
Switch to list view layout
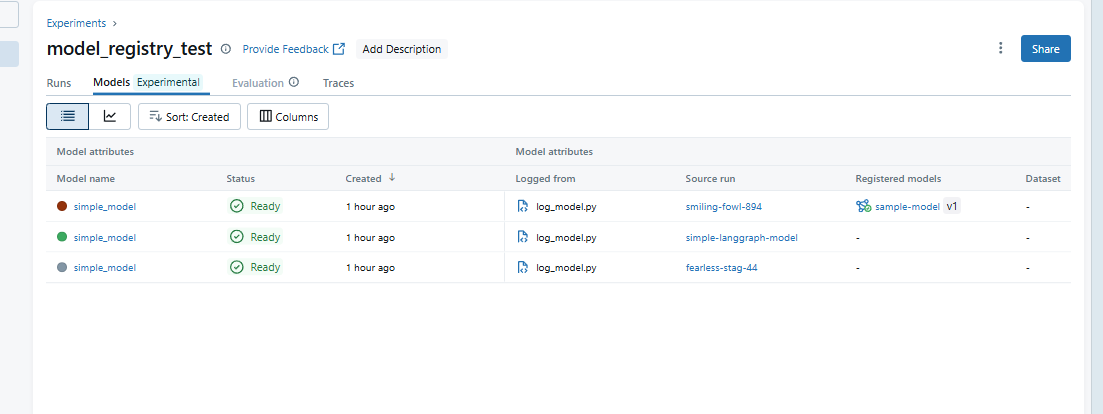click(x=68, y=117)
